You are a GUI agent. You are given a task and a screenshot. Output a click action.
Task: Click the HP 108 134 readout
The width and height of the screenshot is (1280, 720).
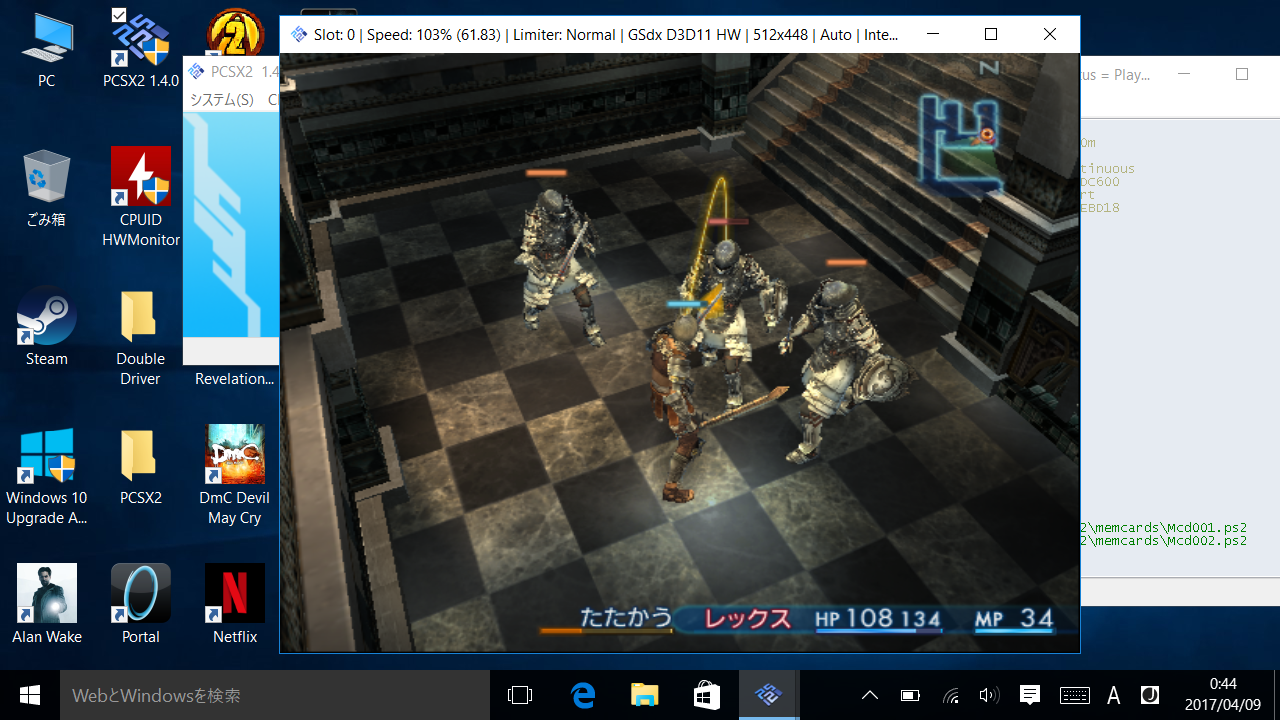click(x=877, y=619)
